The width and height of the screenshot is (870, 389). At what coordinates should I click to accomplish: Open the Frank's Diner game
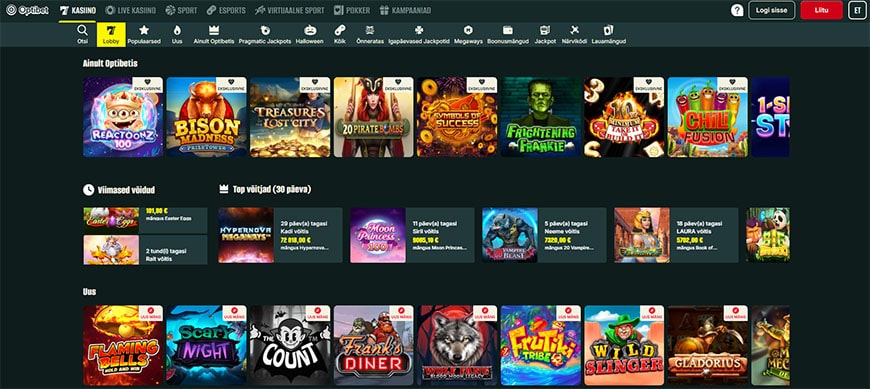[x=373, y=345]
